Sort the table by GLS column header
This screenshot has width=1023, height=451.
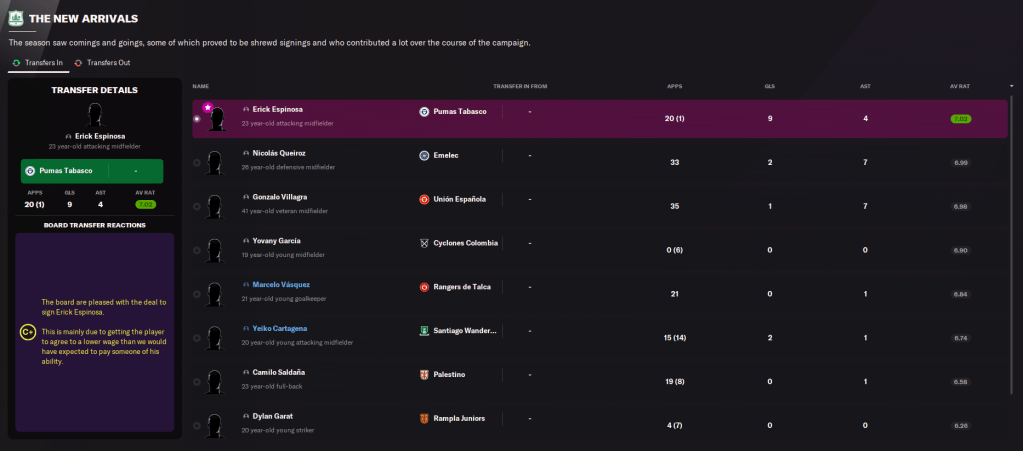(769, 86)
